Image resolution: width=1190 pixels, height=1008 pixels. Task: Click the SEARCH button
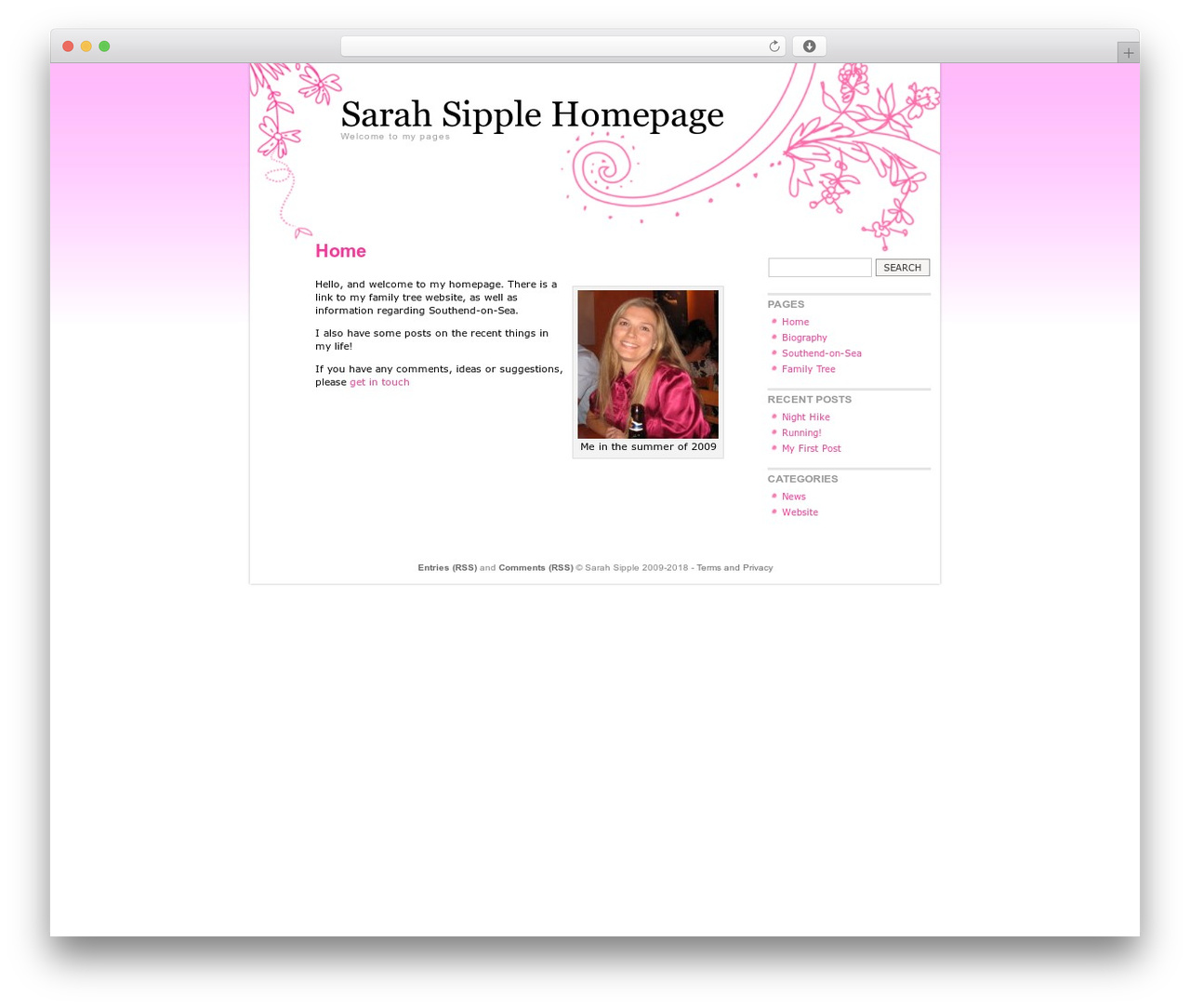903,268
